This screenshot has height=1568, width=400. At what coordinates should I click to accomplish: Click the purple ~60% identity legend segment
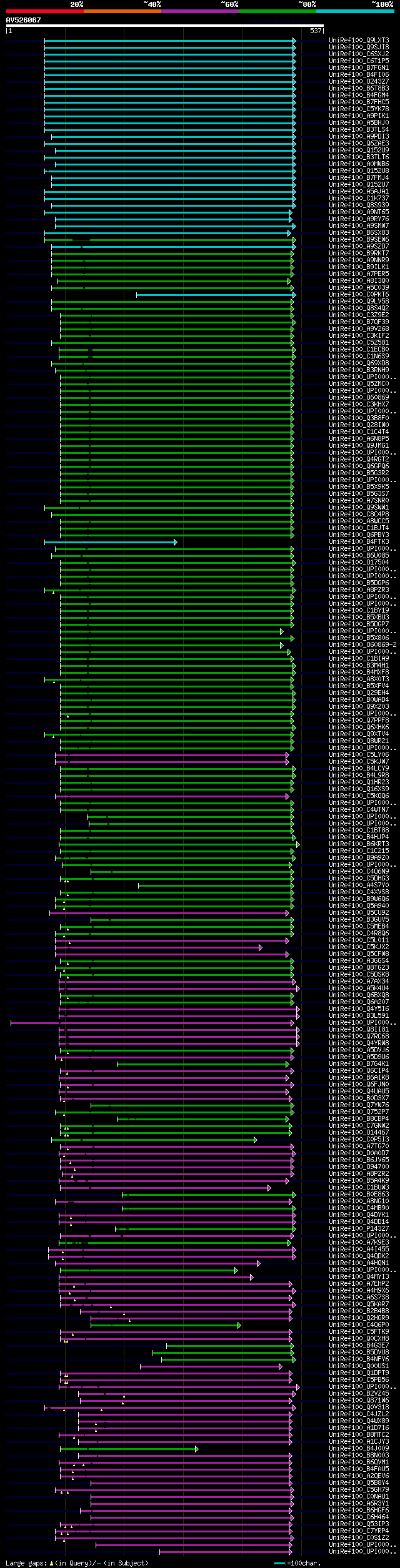(199, 11)
